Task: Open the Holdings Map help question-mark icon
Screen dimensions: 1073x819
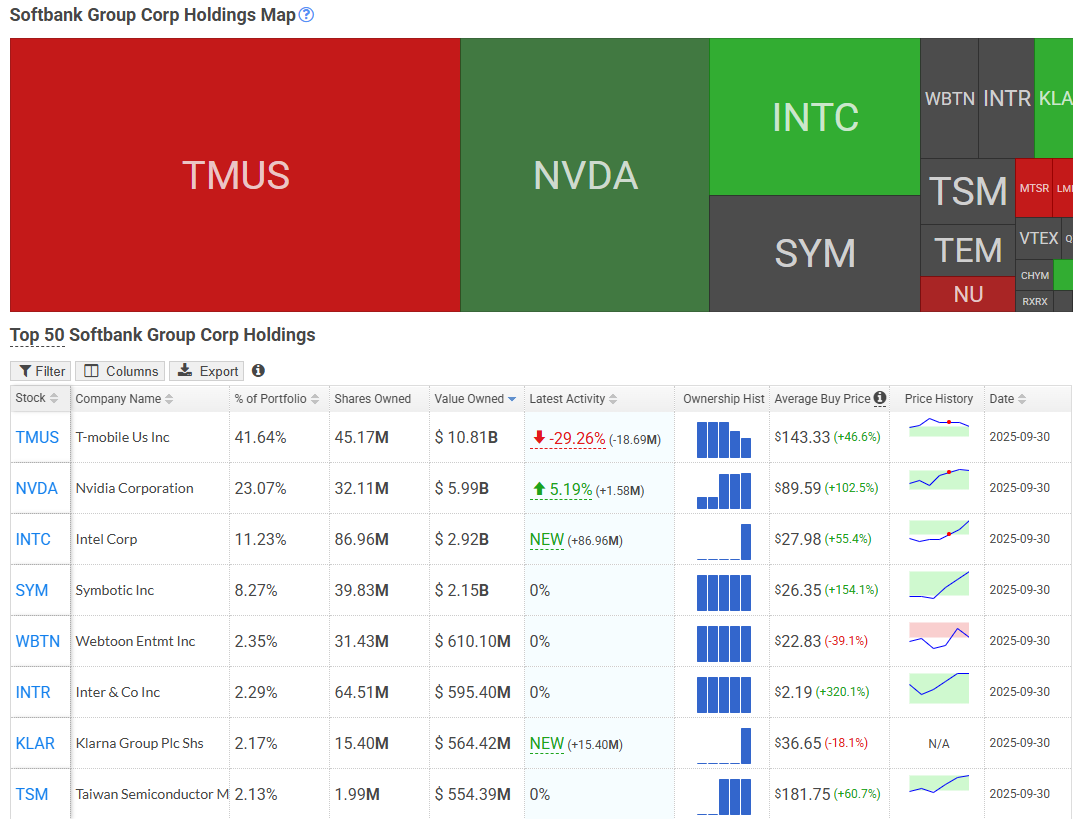Action: click(307, 15)
